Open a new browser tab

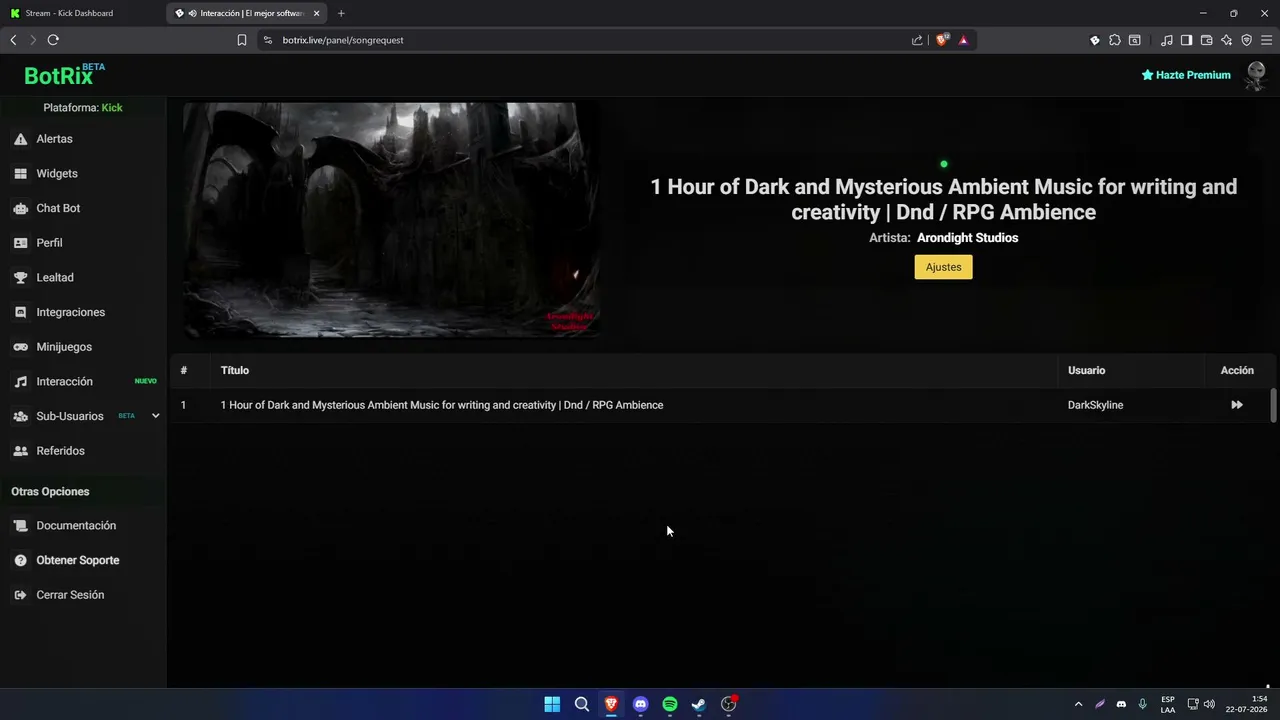coord(341,13)
